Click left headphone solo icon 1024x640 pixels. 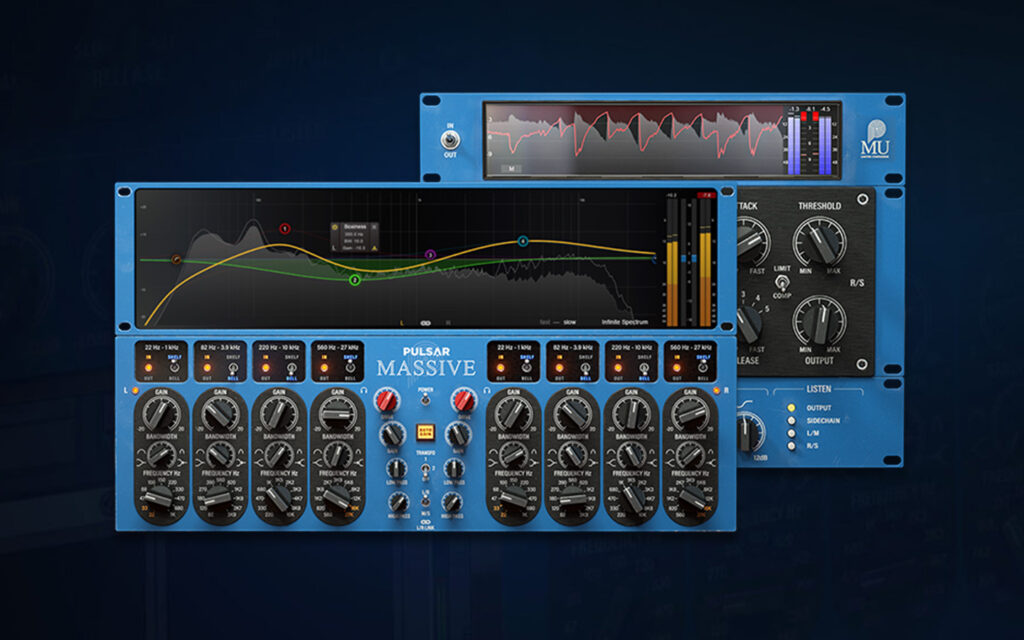(364, 390)
